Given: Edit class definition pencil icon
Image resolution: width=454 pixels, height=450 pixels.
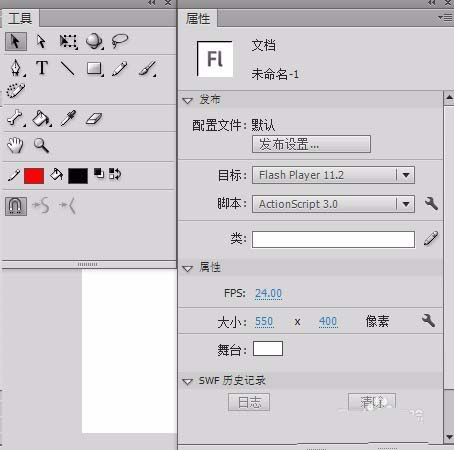Looking at the screenshot, I should click(x=431, y=239).
